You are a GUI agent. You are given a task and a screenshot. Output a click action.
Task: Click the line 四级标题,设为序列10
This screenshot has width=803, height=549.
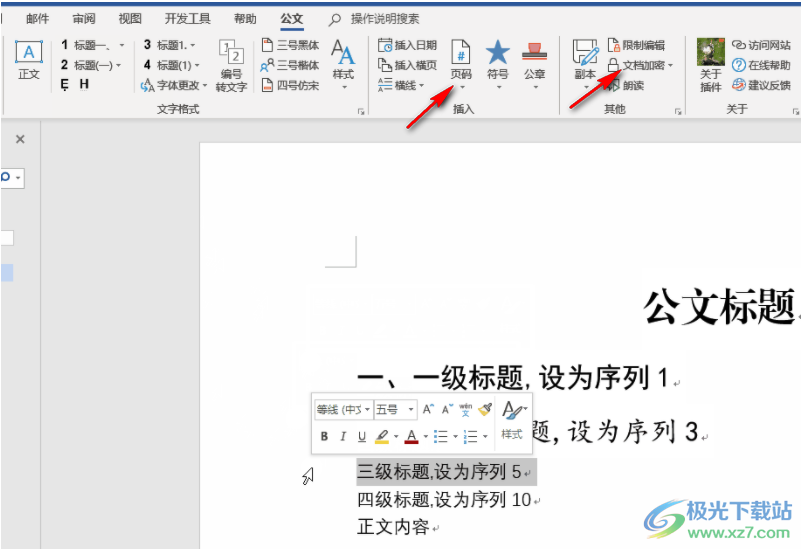pyautogui.click(x=445, y=499)
